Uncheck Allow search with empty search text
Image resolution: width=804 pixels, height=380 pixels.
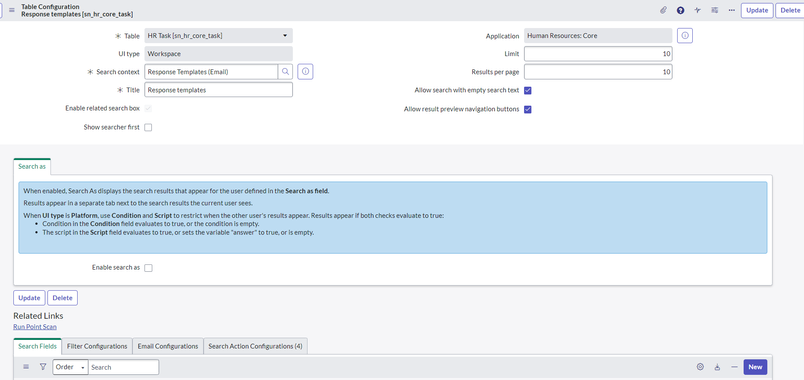tap(528, 90)
